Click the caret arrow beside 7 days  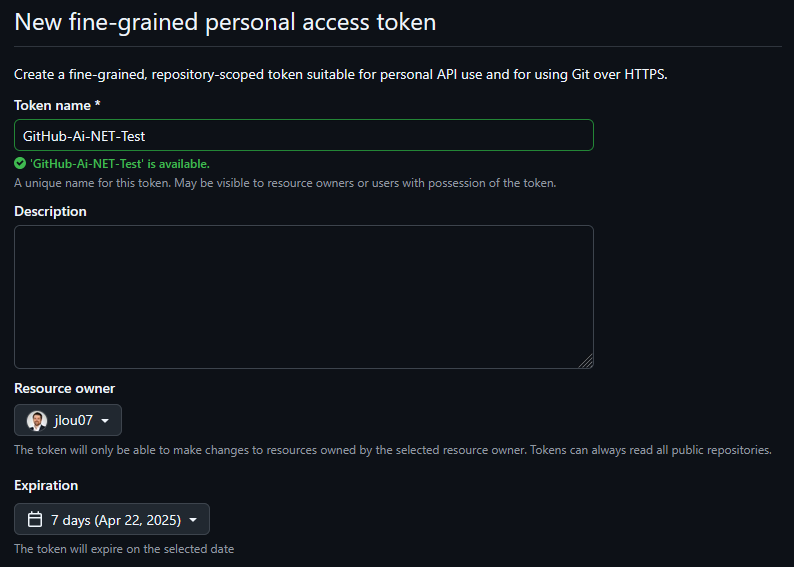pyautogui.click(x=193, y=520)
